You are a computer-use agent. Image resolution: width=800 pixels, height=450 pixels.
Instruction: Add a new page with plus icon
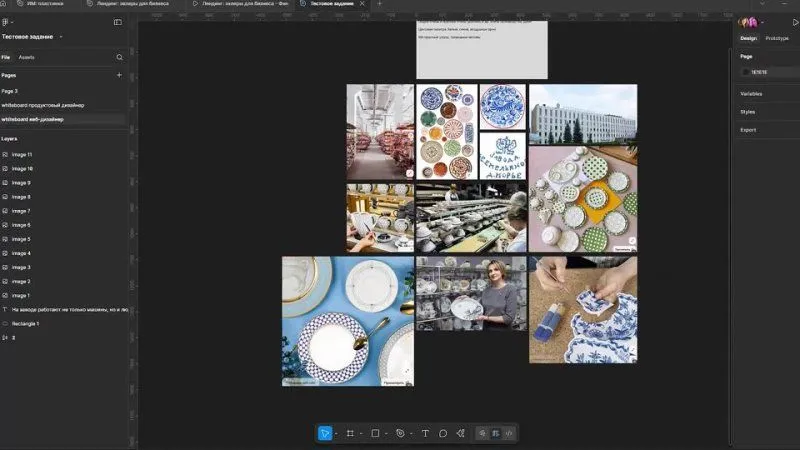point(119,75)
